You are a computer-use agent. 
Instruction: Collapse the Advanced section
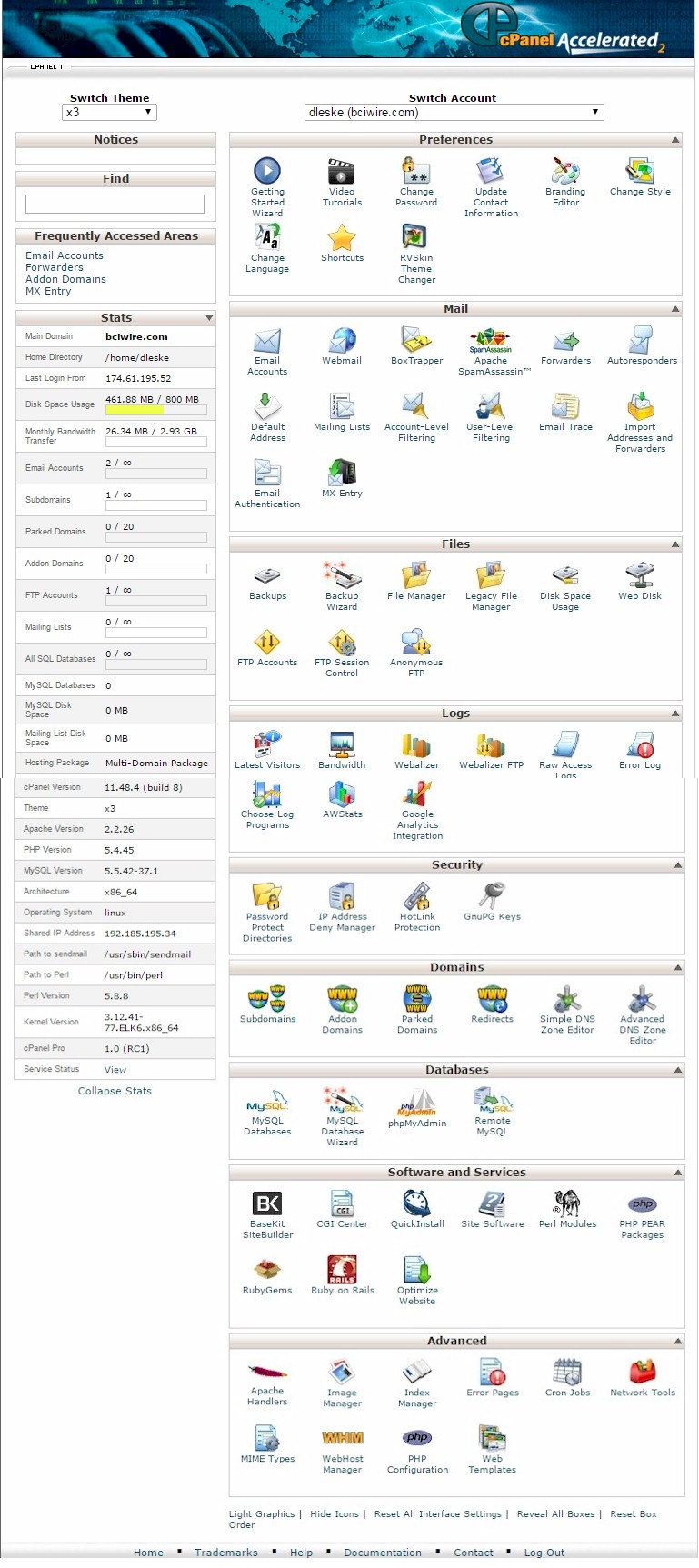677,1342
